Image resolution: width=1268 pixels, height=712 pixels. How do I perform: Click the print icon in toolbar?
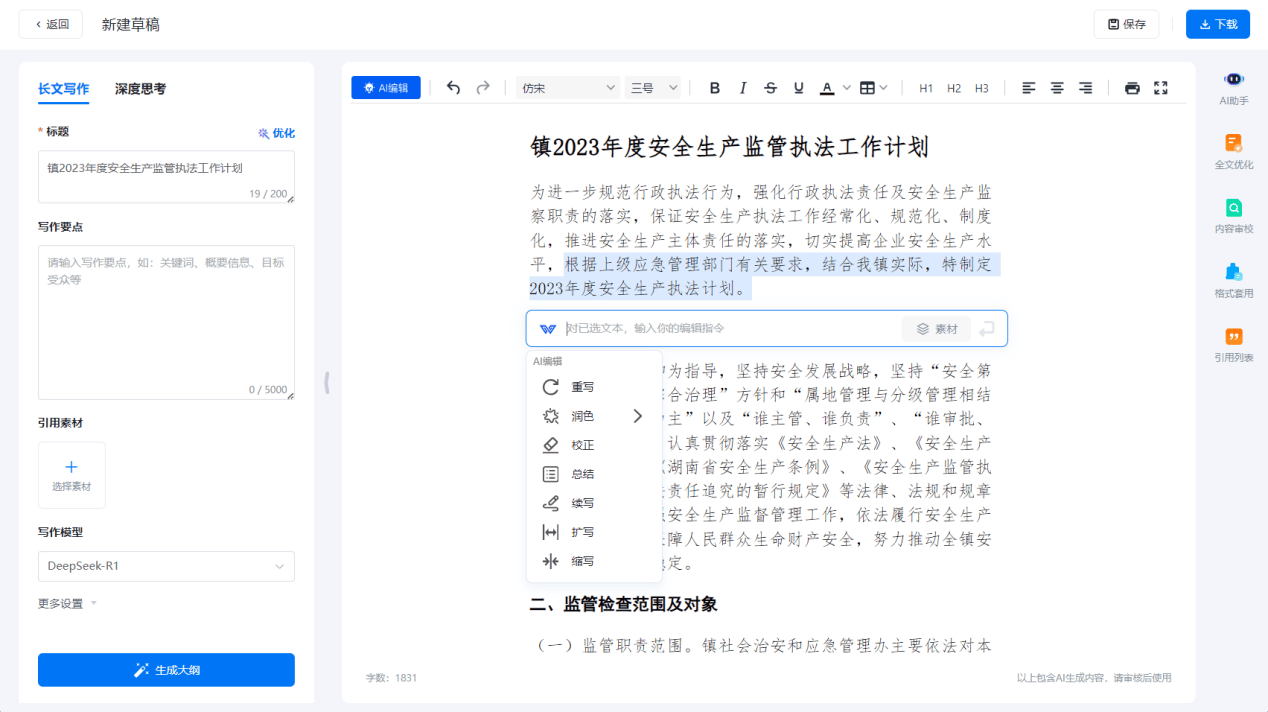[x=1132, y=88]
